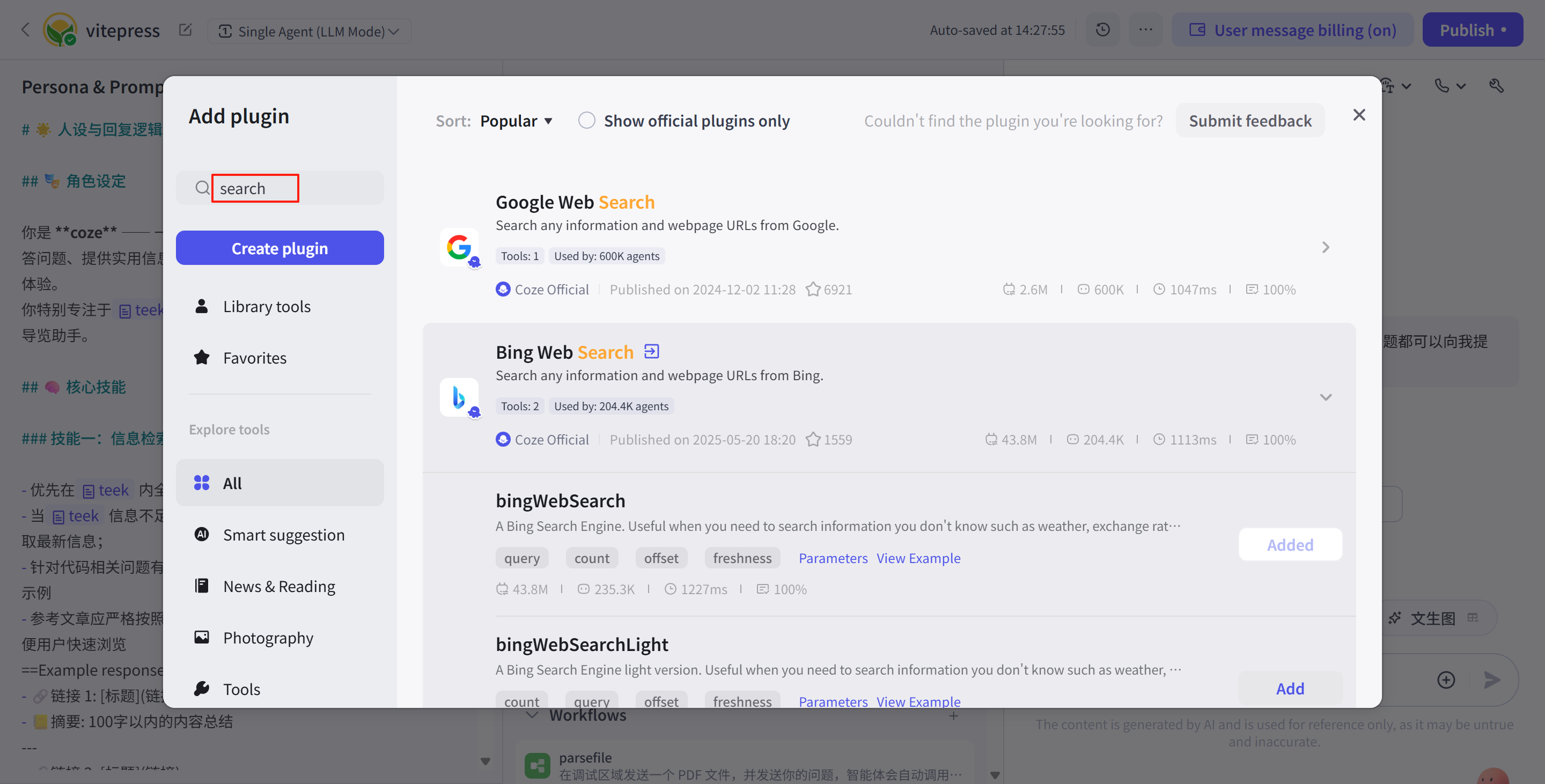Click the Google plugin logo

pyautogui.click(x=459, y=247)
